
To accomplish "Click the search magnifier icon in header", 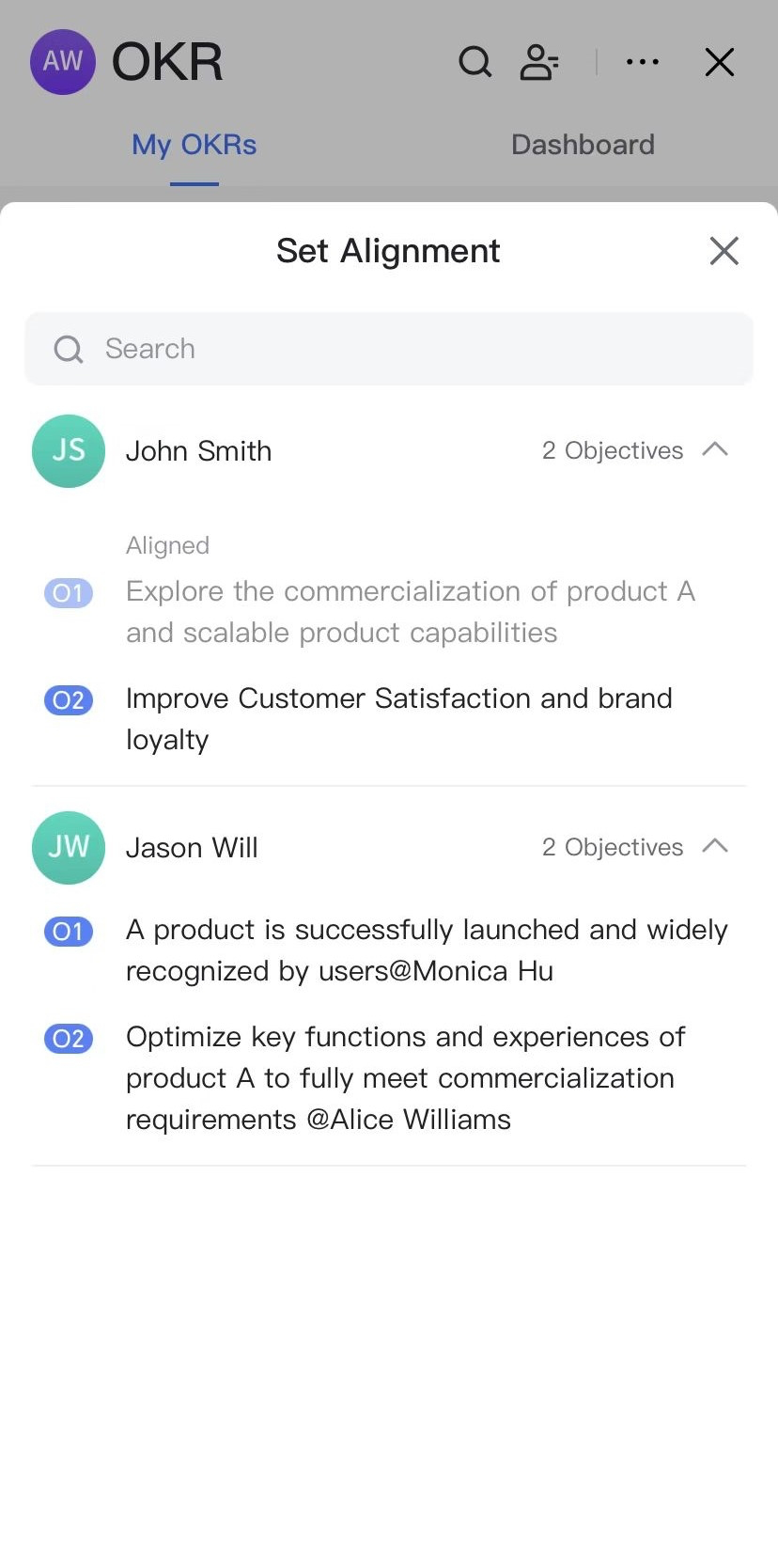I will [x=475, y=62].
